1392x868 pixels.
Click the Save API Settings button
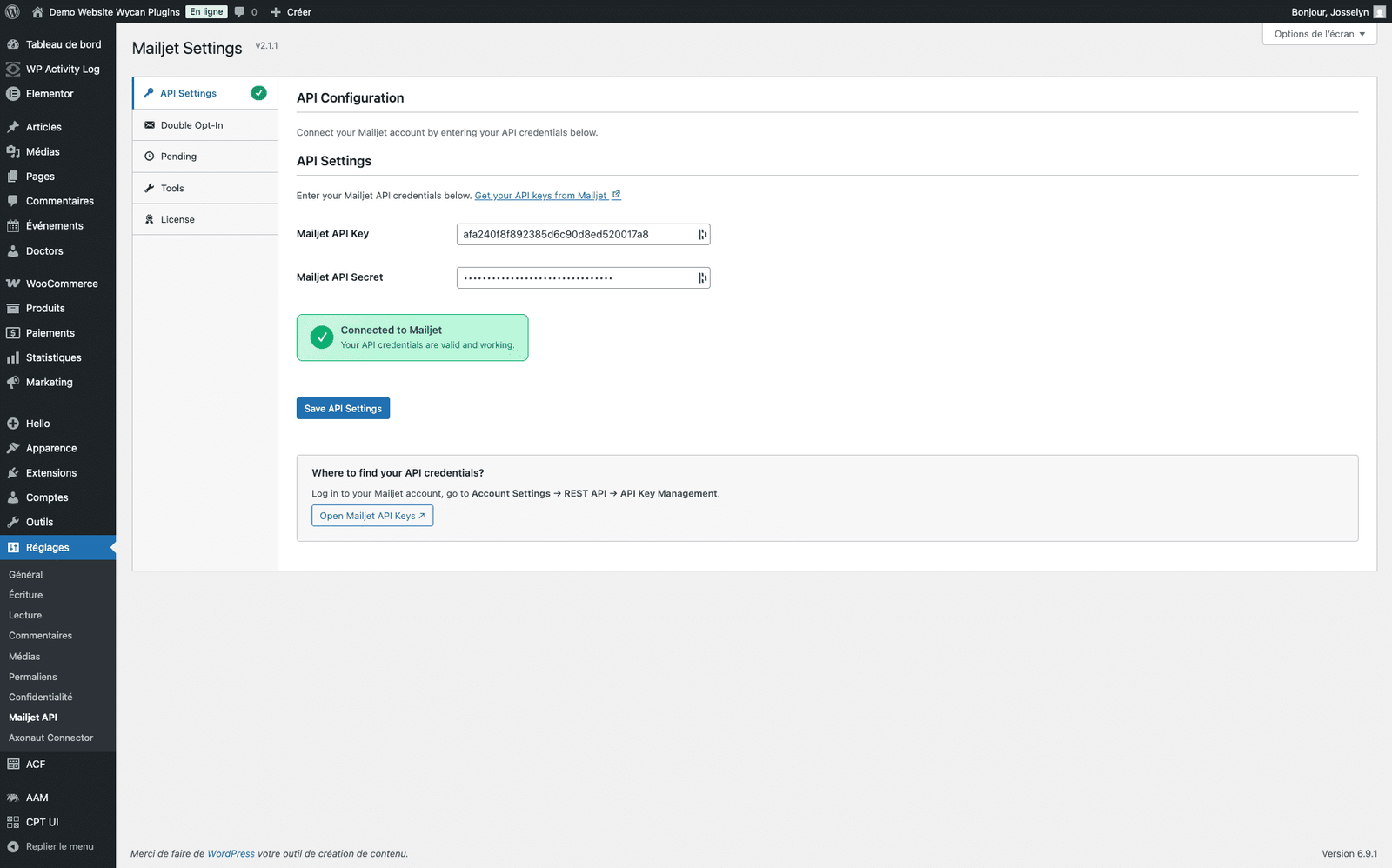click(343, 408)
